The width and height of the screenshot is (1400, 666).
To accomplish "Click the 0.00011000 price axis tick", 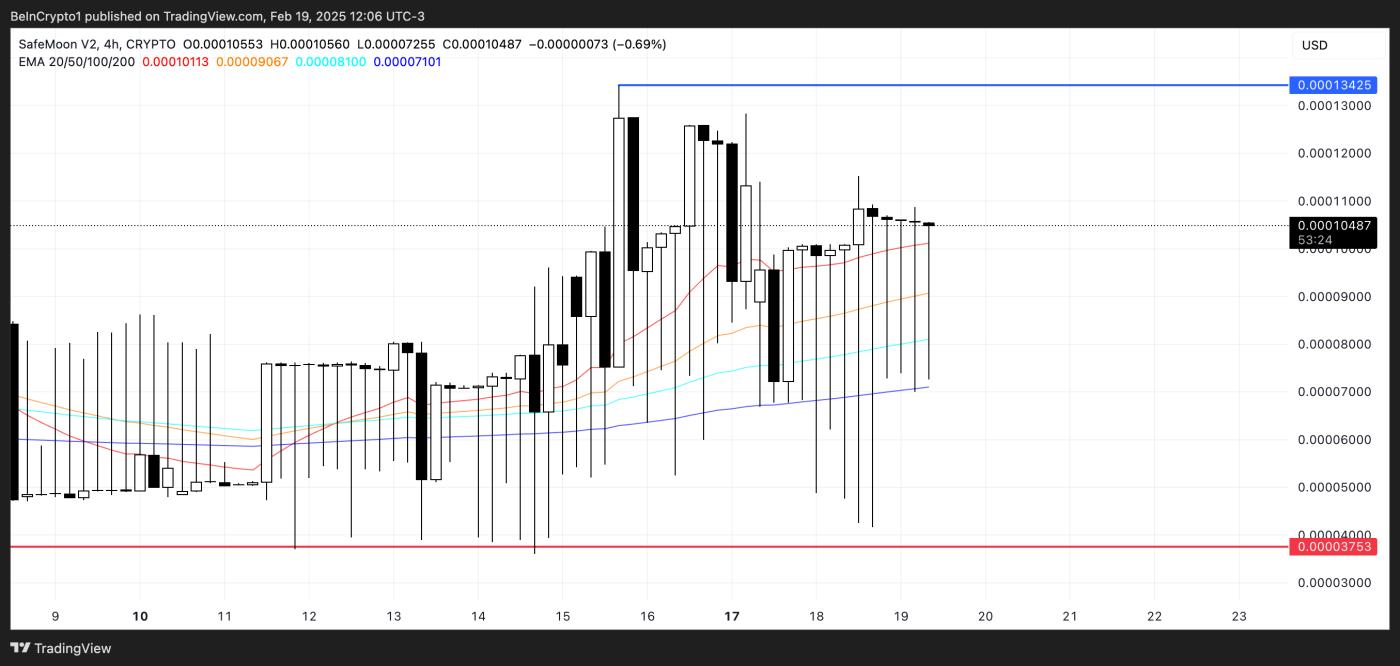I will 1335,201.
